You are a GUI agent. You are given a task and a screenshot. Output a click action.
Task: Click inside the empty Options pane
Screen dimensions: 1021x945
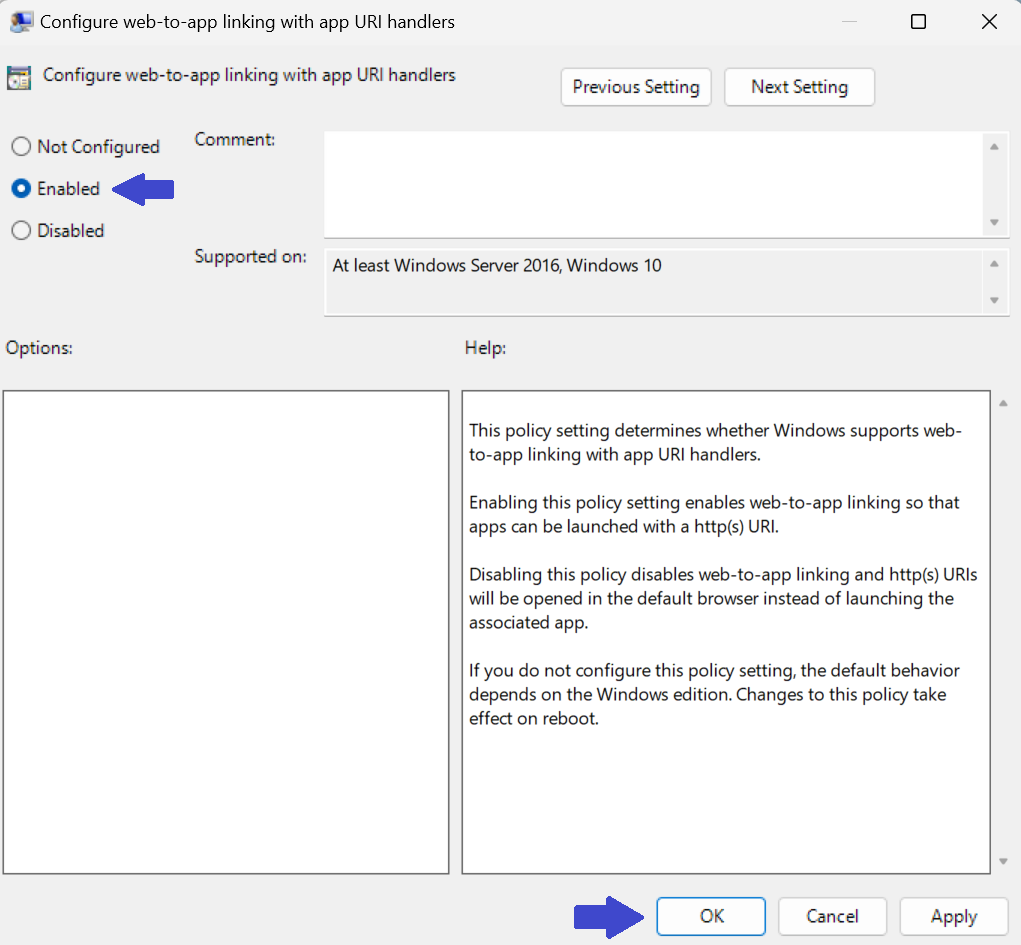225,632
